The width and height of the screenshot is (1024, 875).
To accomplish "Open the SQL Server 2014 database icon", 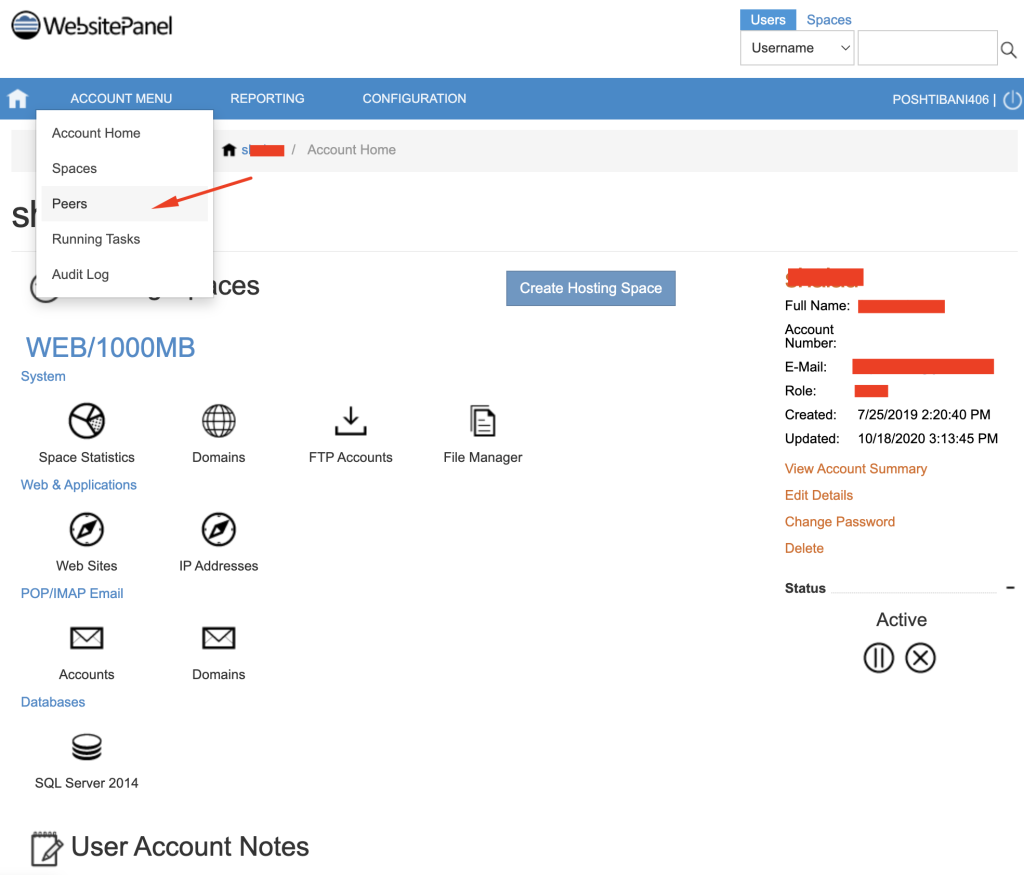I will click(x=87, y=747).
